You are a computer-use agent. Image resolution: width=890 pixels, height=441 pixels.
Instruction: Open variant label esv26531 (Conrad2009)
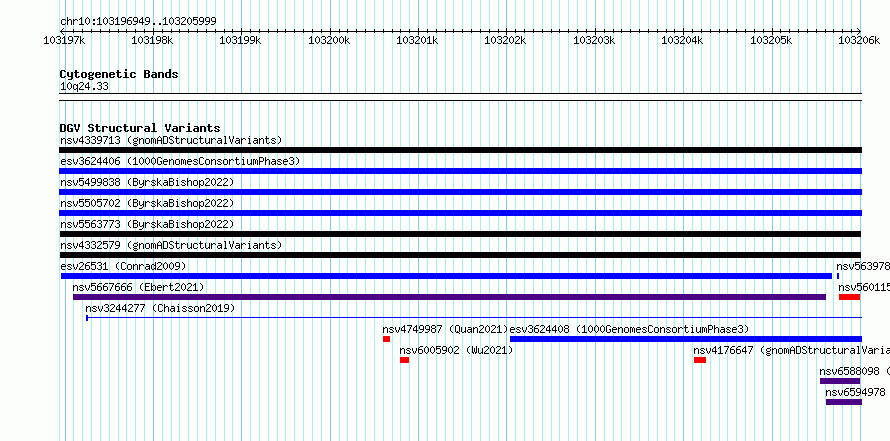[123, 266]
